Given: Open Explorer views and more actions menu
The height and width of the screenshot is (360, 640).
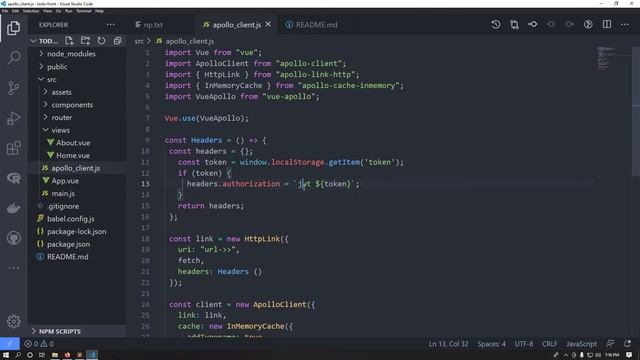Looking at the screenshot, I should click(111, 25).
